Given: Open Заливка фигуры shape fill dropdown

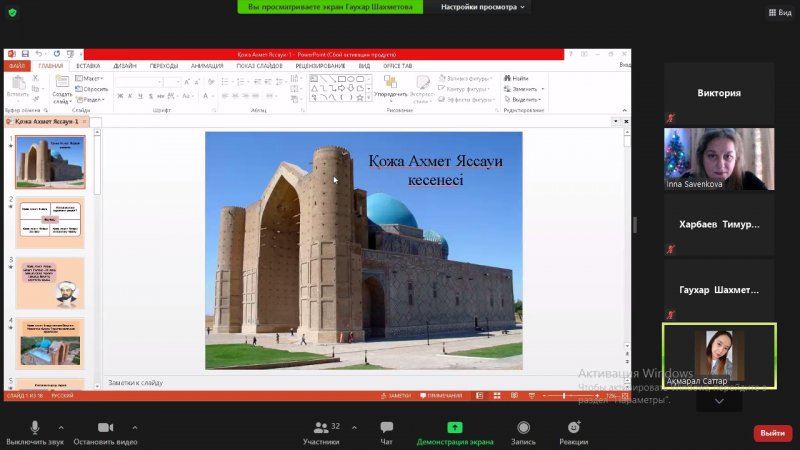Looking at the screenshot, I should (x=465, y=79).
